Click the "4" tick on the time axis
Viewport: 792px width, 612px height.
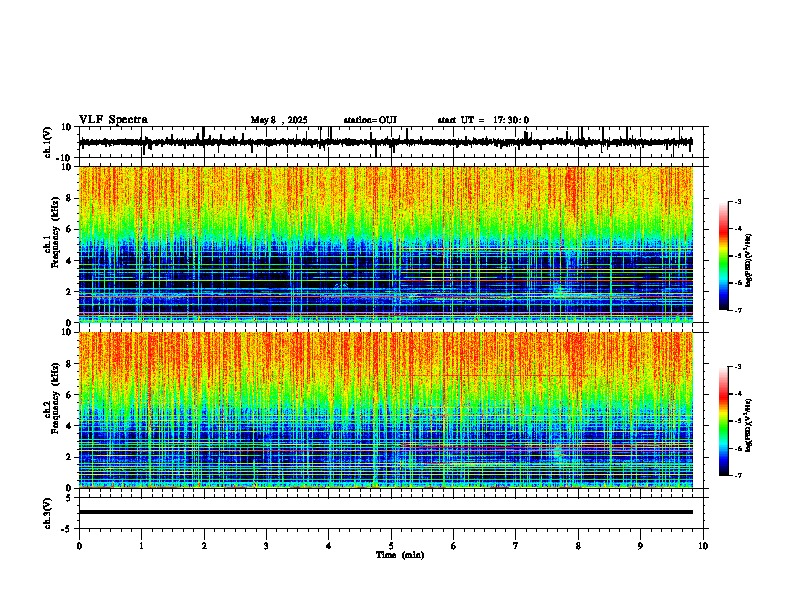coord(329,546)
